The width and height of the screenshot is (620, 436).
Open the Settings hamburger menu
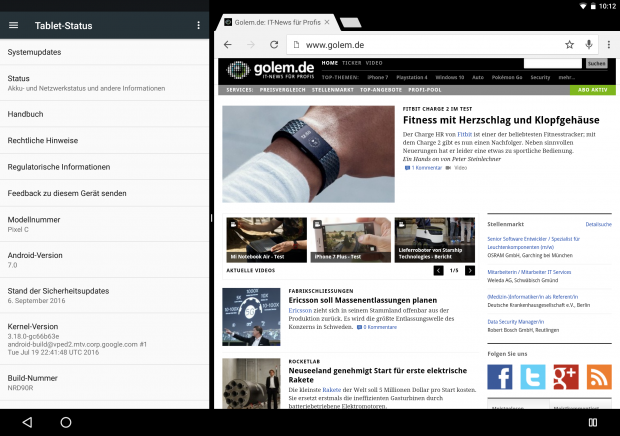coord(13,25)
